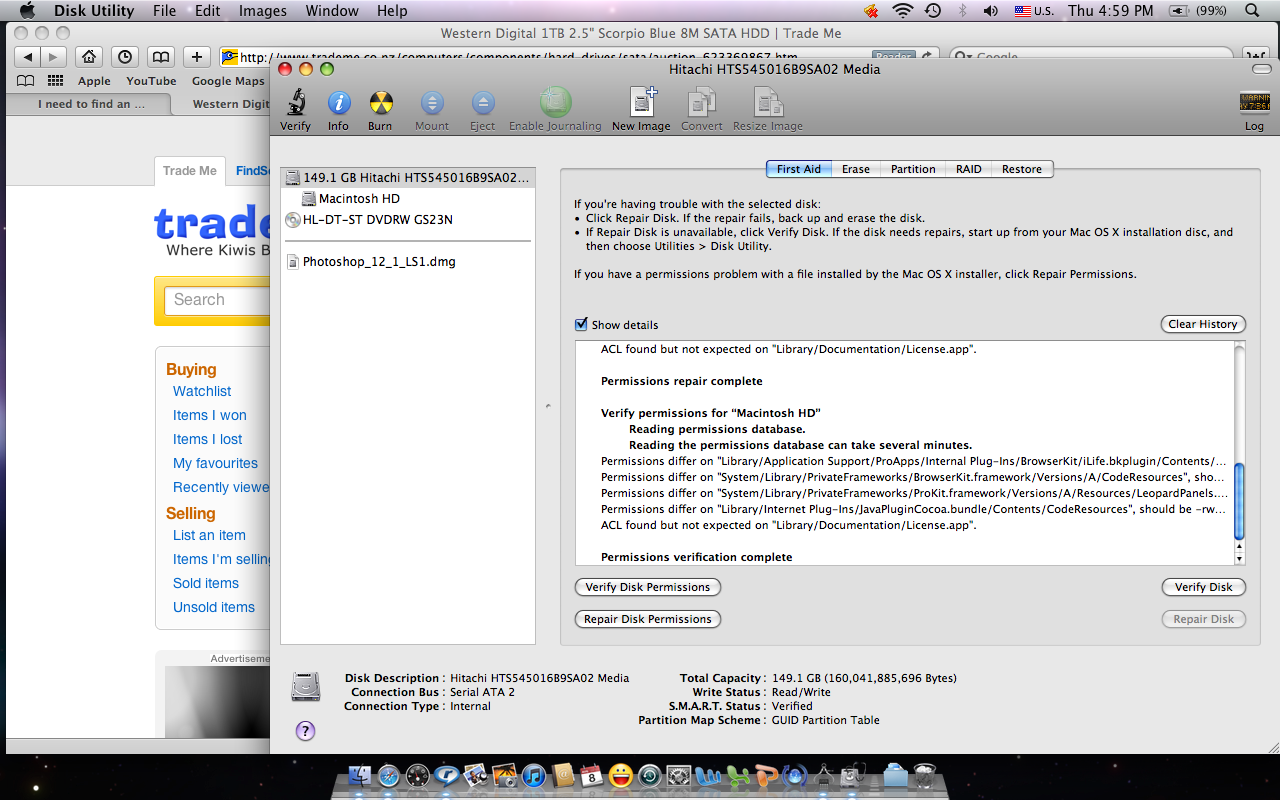Image resolution: width=1280 pixels, height=800 pixels.
Task: Switch to the Partition tab
Action: pyautogui.click(x=913, y=169)
